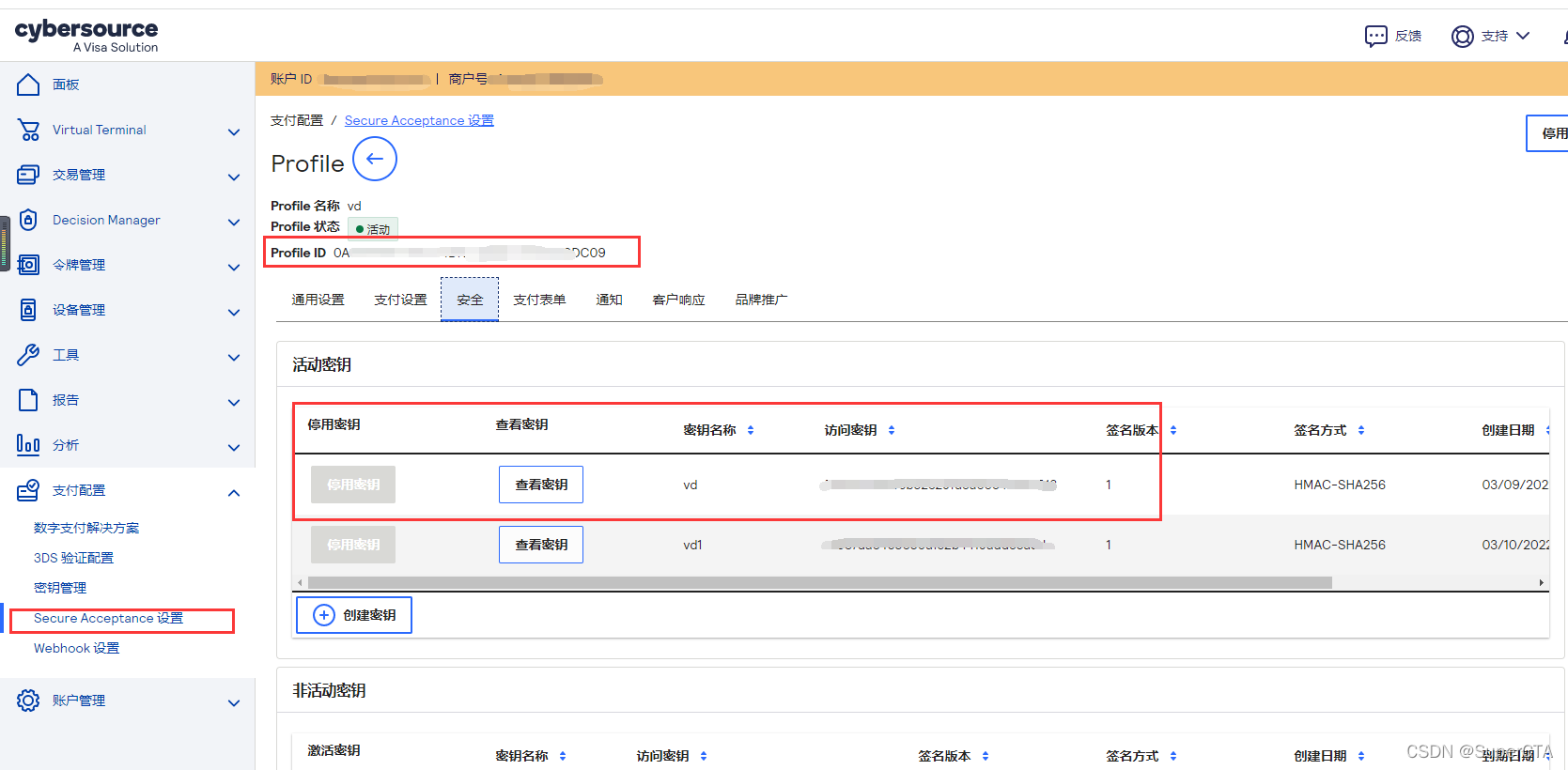This screenshot has width=1568, height=770.
Task: Sort inactive keys by 签名版本 arrows
Action: pyautogui.click(x=986, y=756)
